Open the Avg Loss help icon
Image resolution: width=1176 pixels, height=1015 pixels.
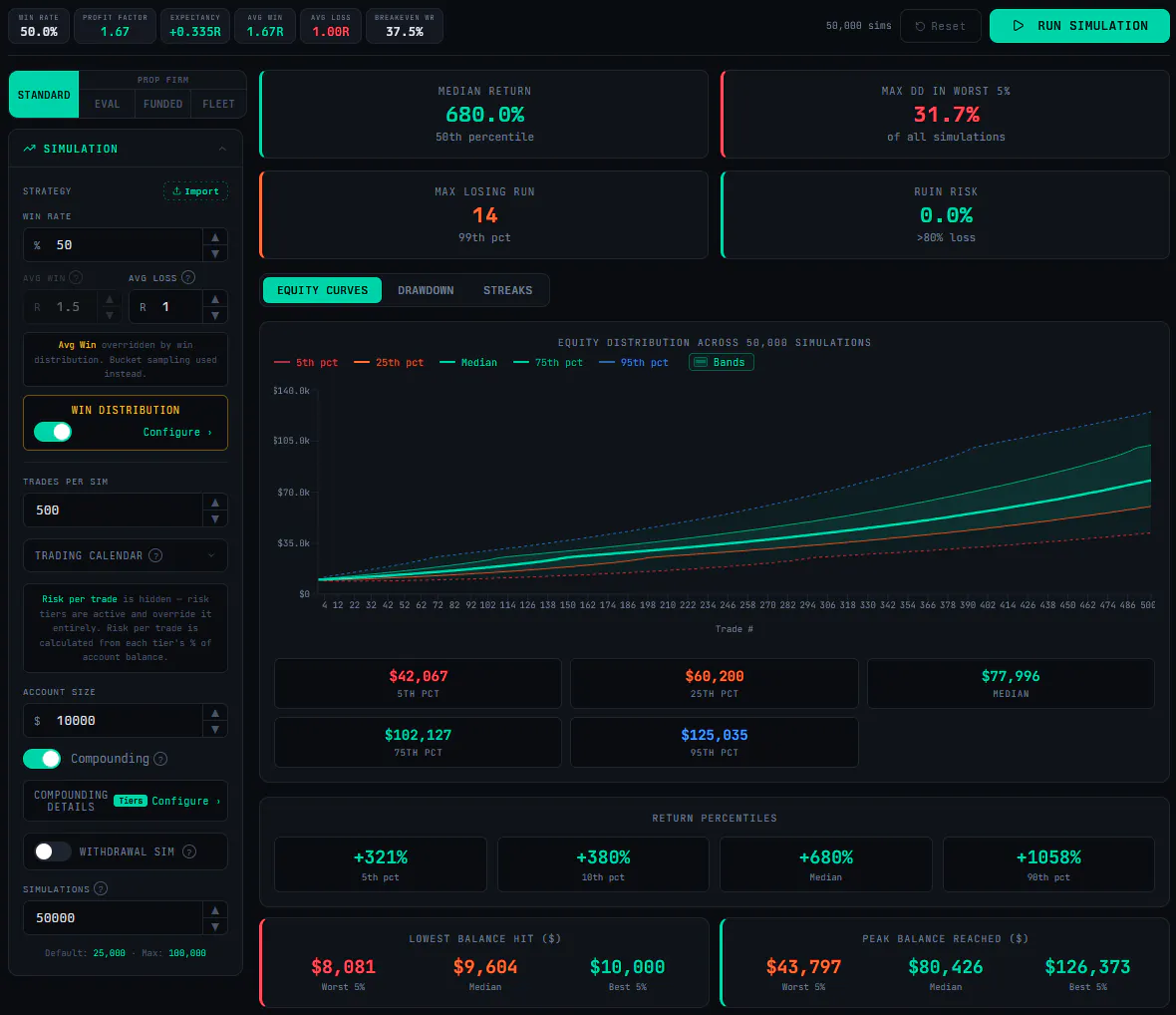[188, 277]
